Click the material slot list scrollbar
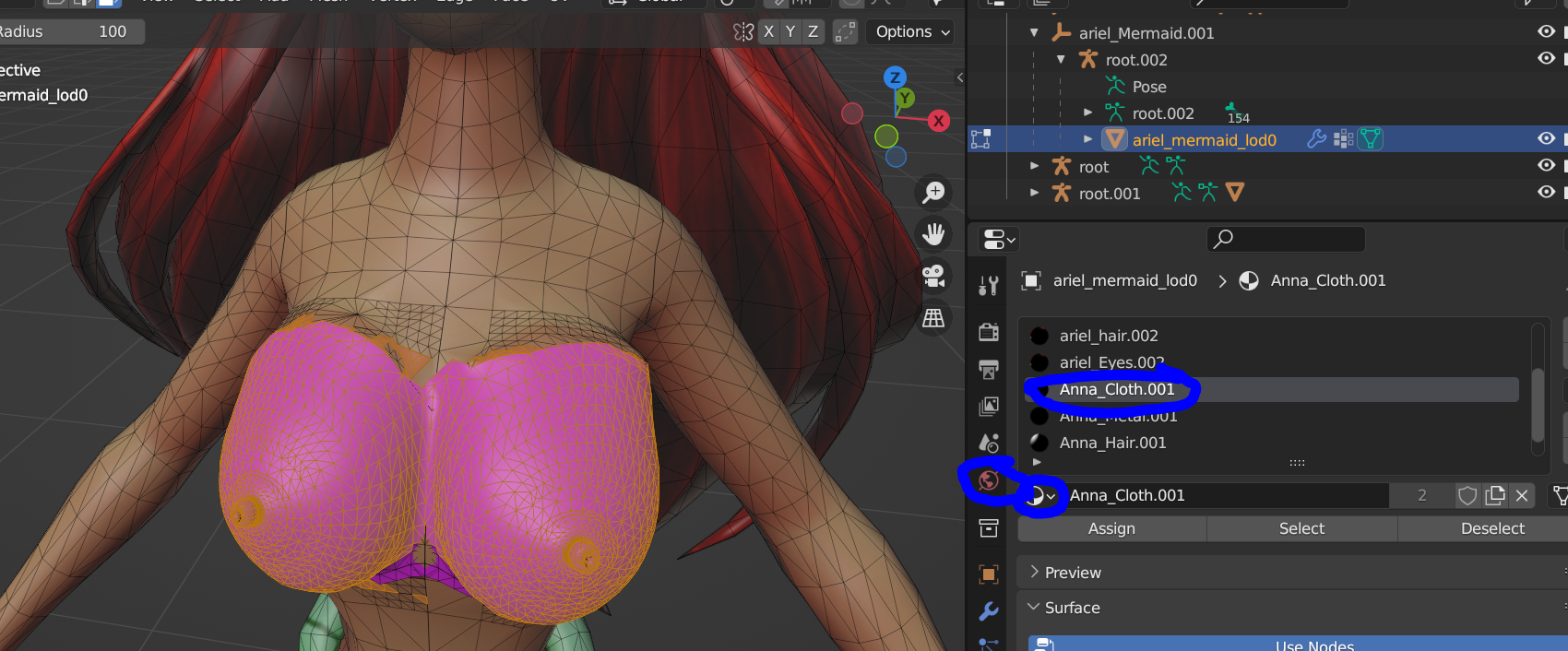The image size is (1568, 651). (x=1538, y=406)
